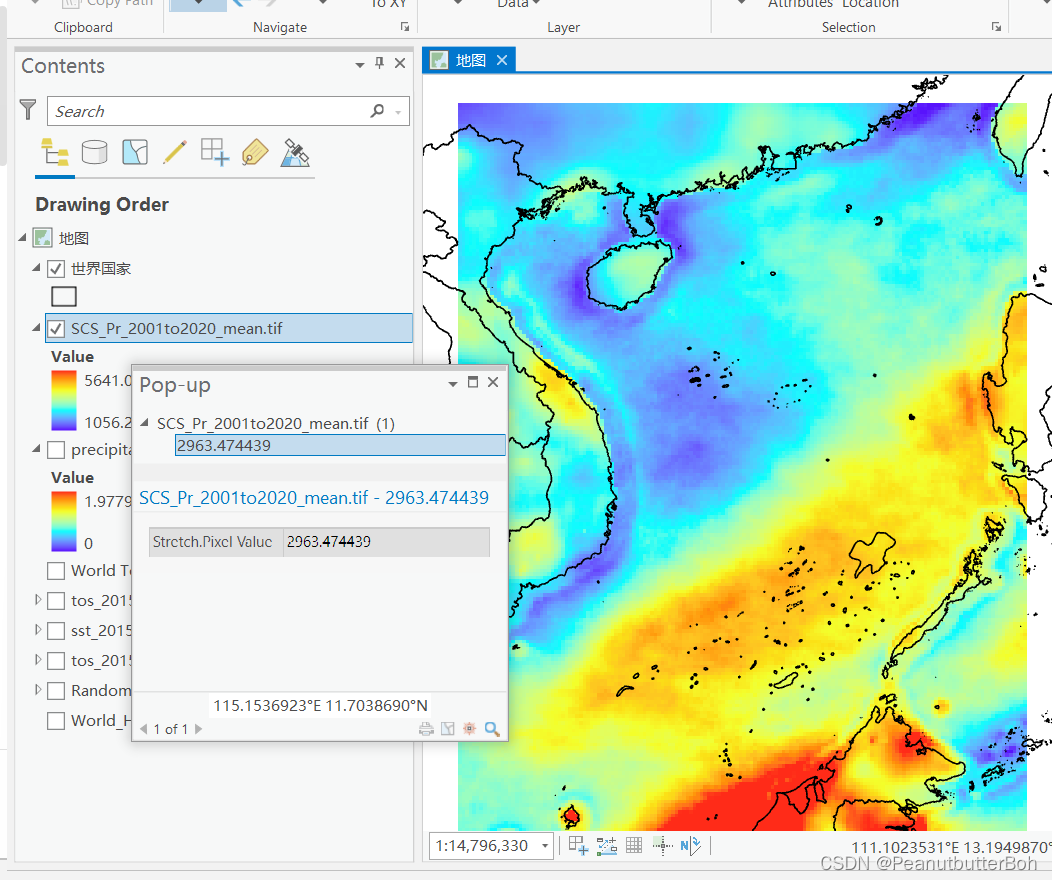Viewport: 1052px width, 880px height.
Task: Click the precipitation layer color ramp
Action: 63,522
